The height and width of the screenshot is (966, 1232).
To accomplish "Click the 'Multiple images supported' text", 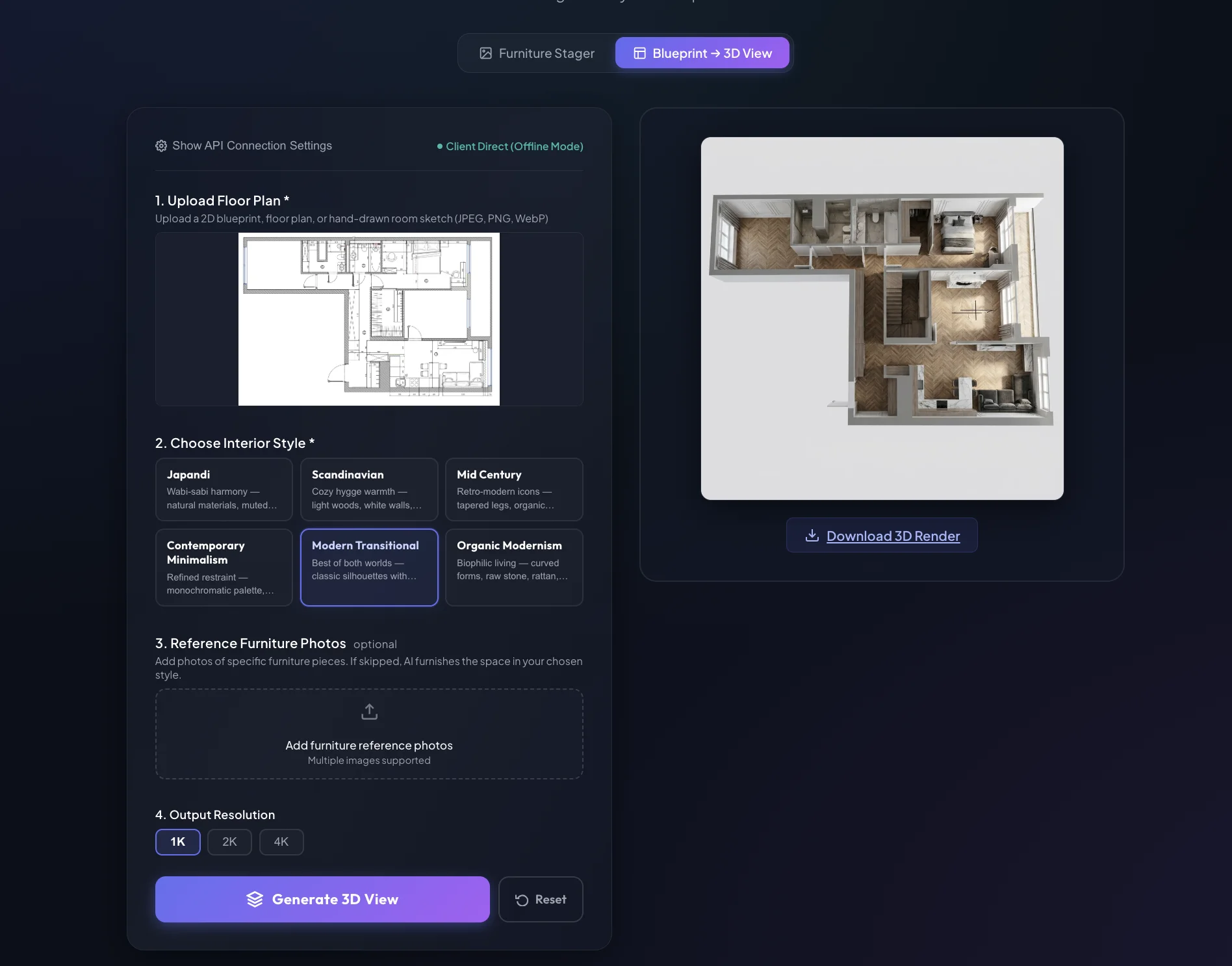I will click(369, 761).
